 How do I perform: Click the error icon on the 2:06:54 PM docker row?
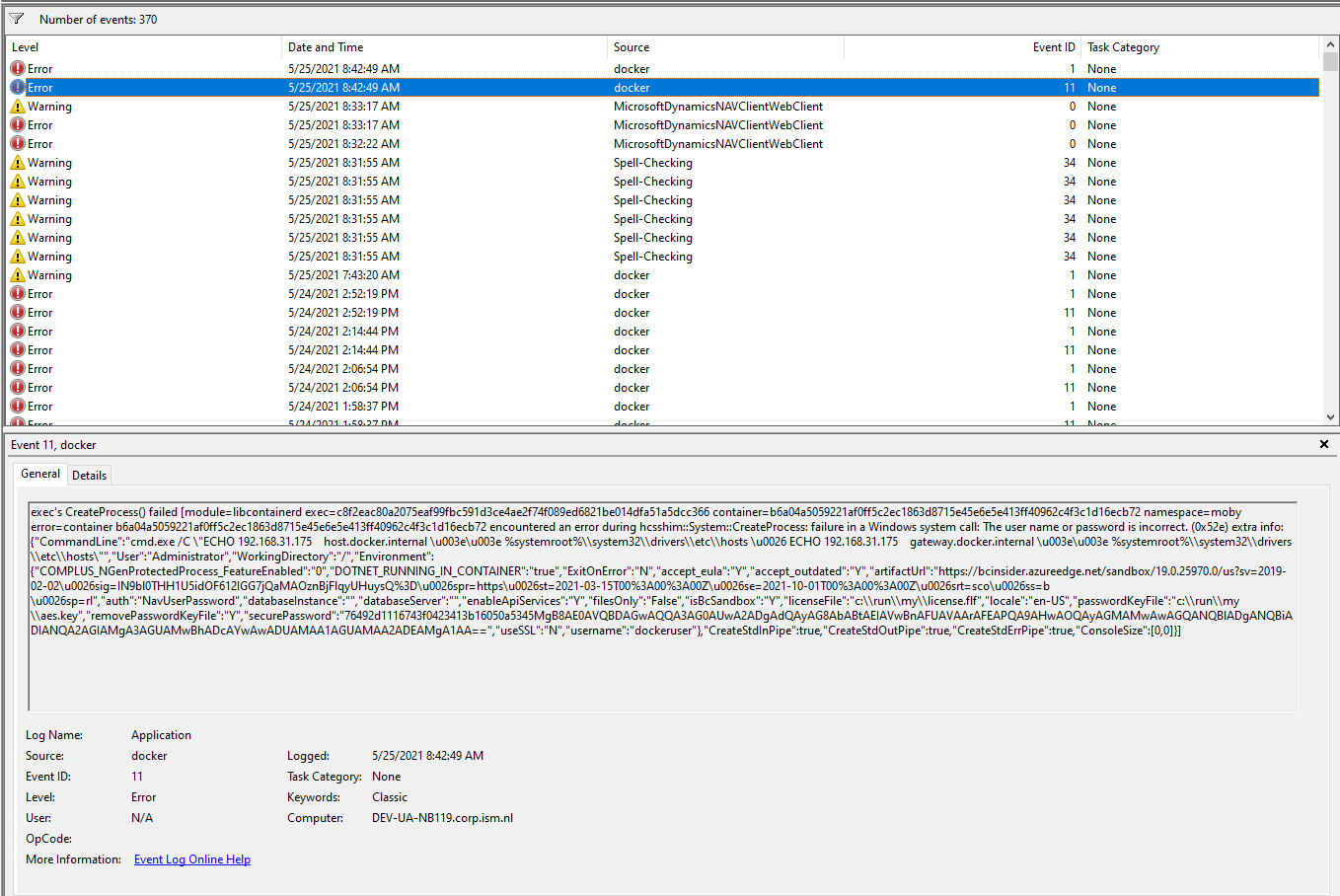[x=16, y=368]
